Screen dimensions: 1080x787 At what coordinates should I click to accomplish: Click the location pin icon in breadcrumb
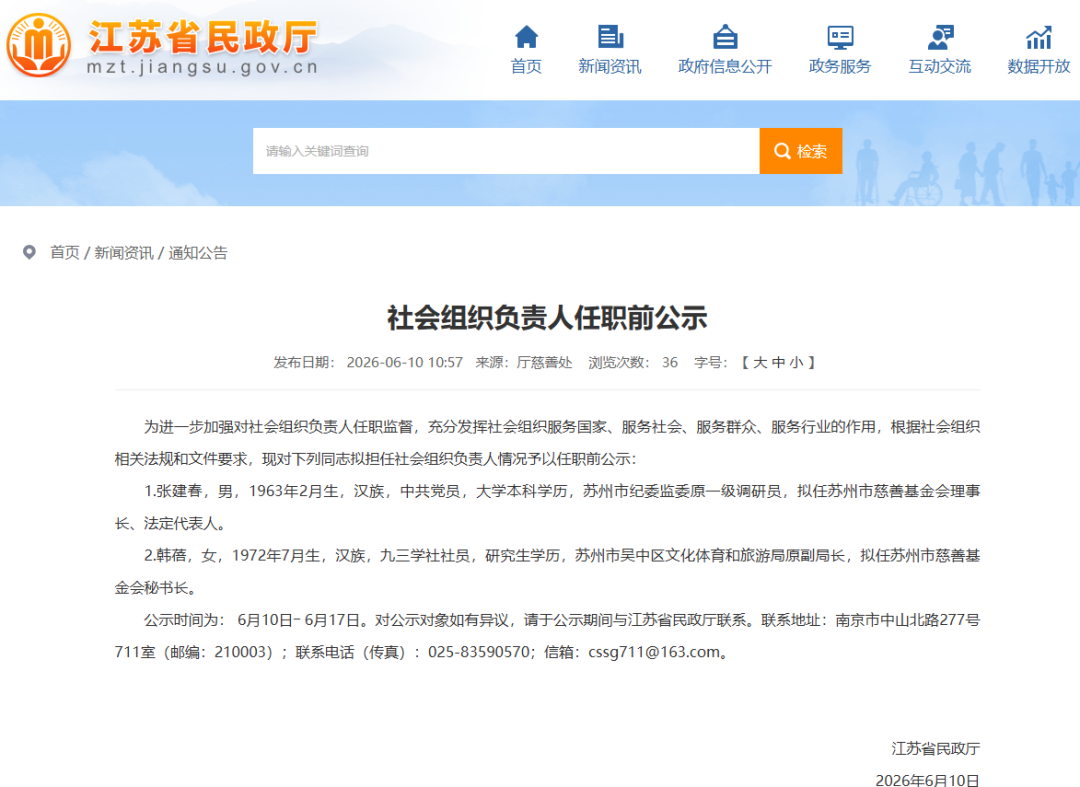[x=29, y=253]
